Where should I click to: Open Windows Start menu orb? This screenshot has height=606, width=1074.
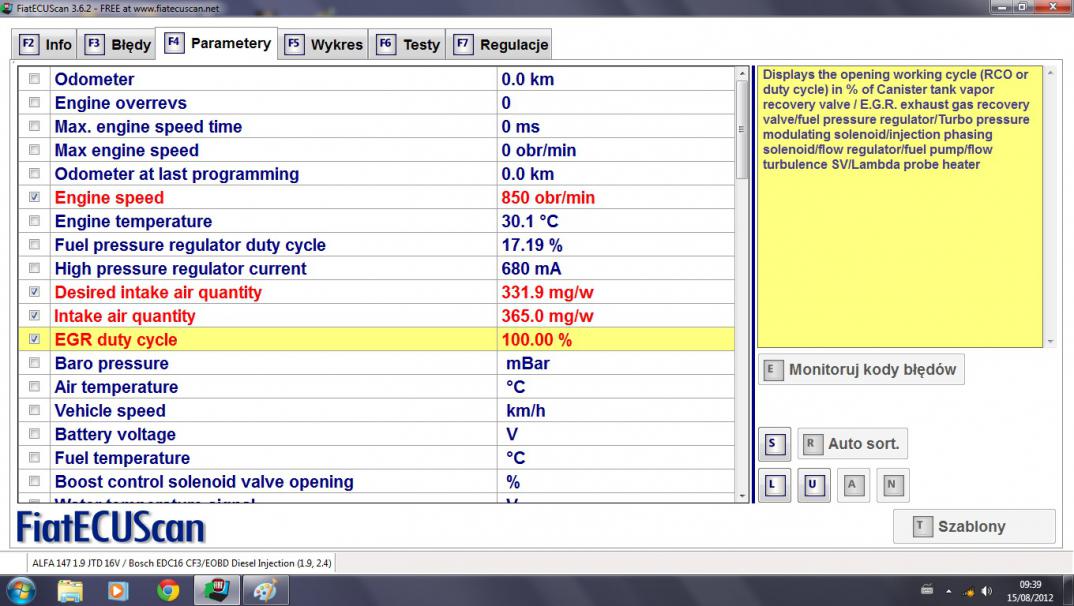point(21,591)
